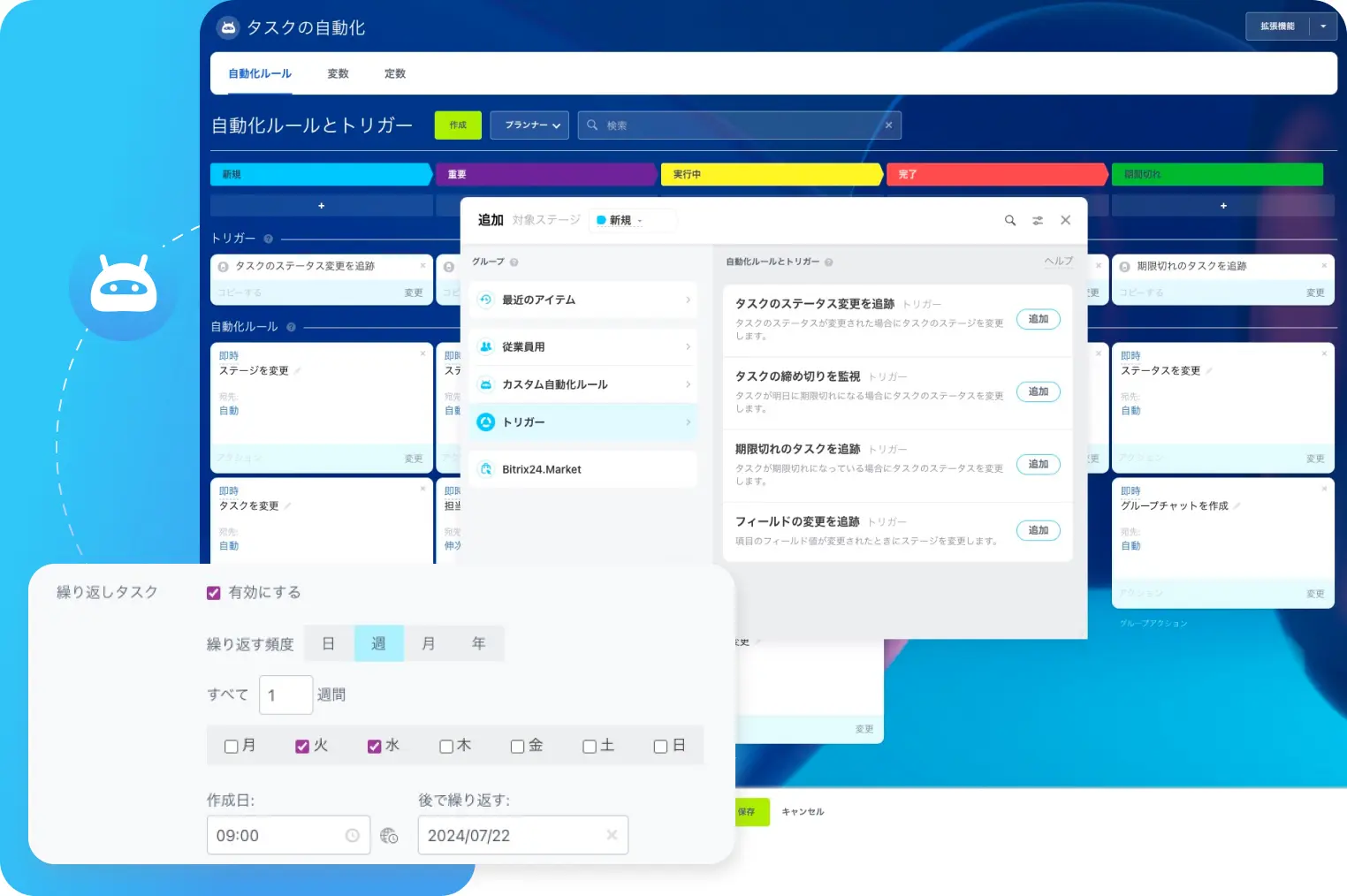Click the green 作成 button
This screenshot has height=896, width=1347.
[x=458, y=125]
